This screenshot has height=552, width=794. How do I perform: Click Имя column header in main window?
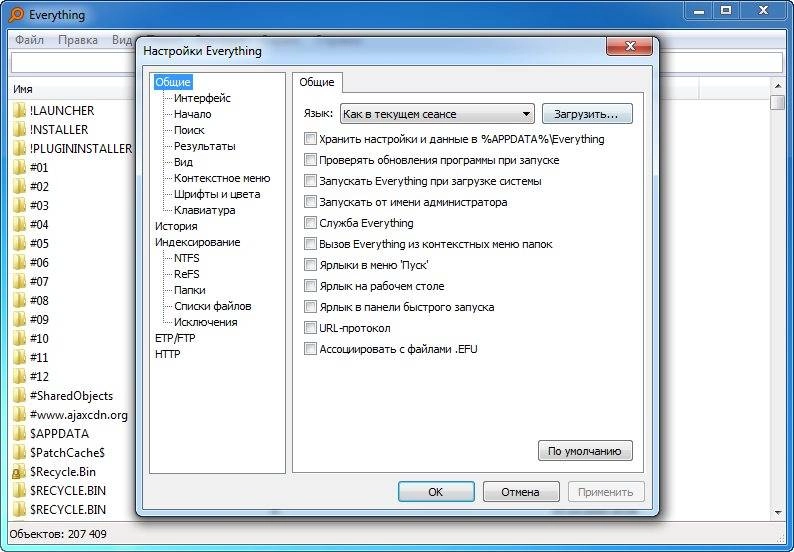pos(71,89)
